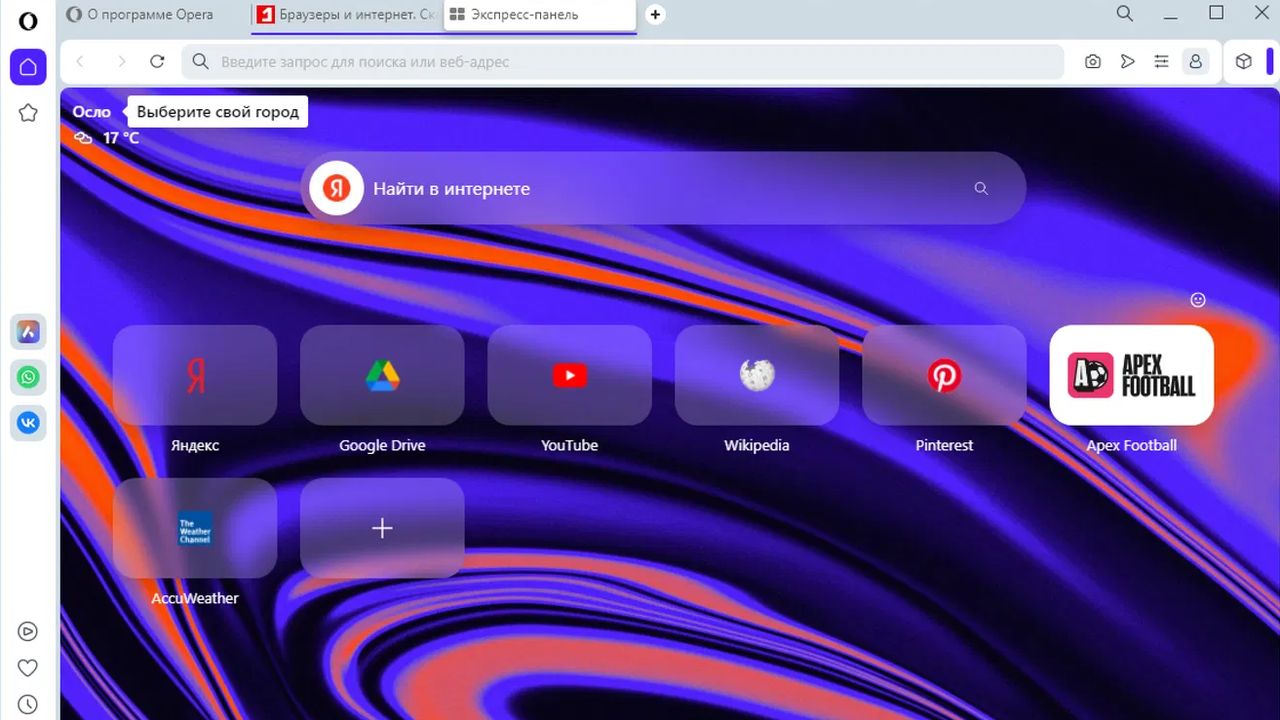Open VK messenger in the sidebar

(28, 423)
